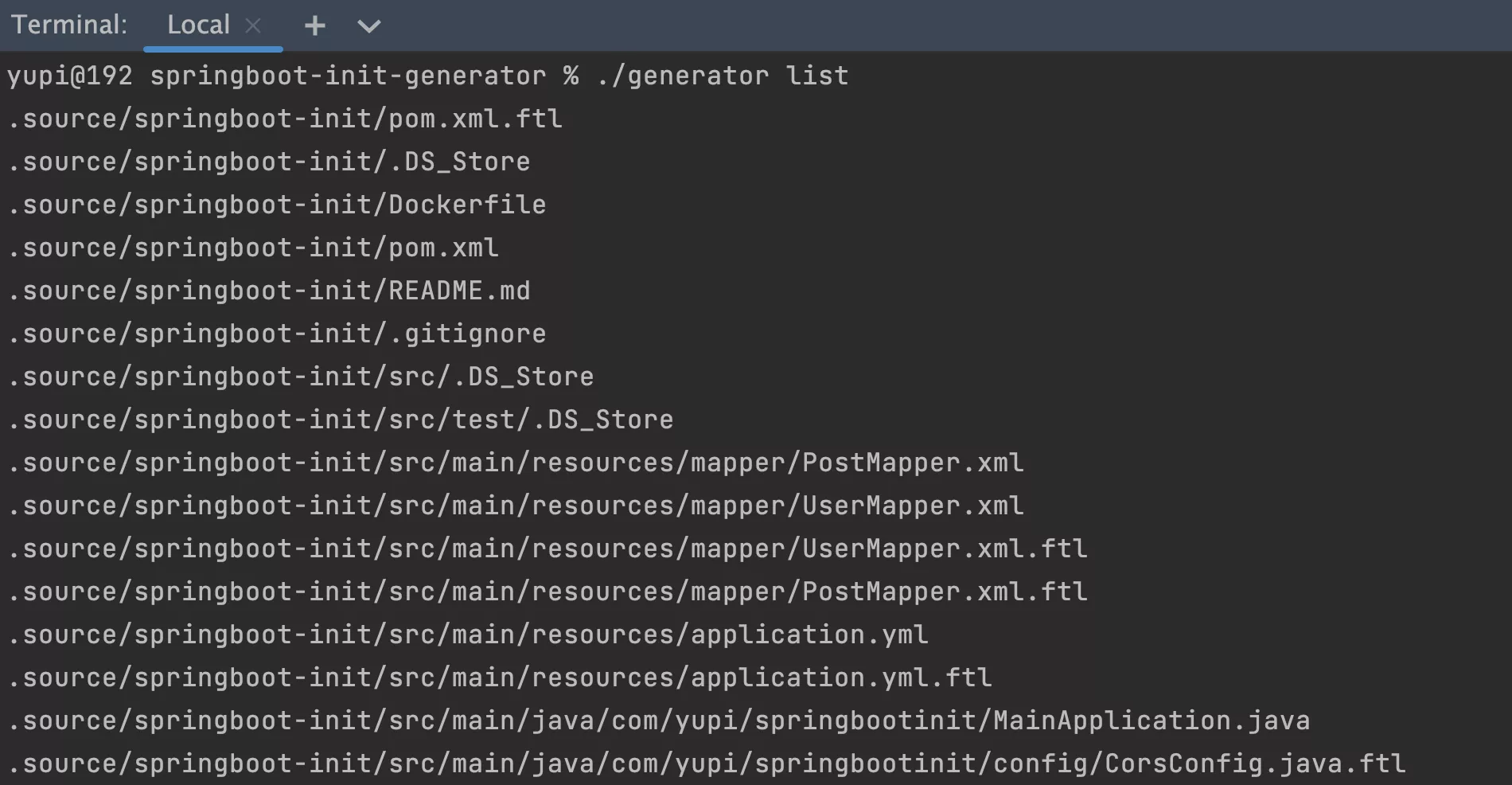This screenshot has width=1512, height=785.
Task: Select the Dockerfile path line
Action: click(277, 205)
